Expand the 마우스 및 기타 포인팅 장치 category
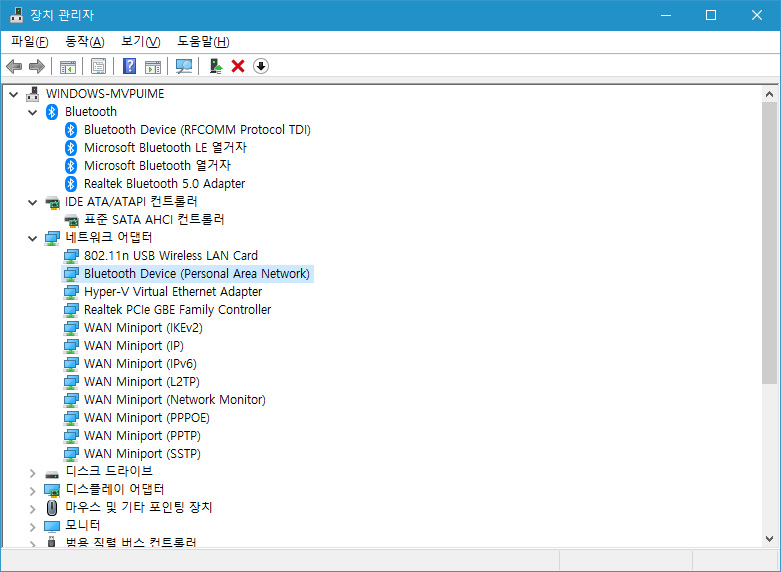 coord(33,509)
